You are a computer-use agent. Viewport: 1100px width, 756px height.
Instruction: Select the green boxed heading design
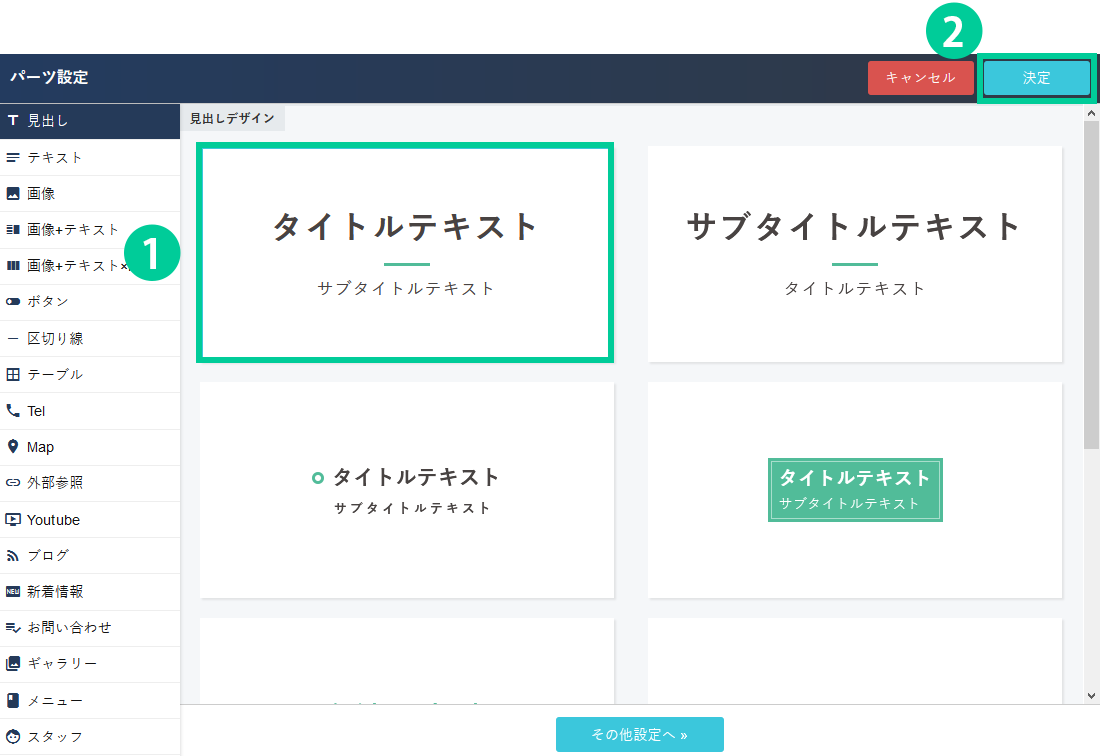tap(855, 490)
